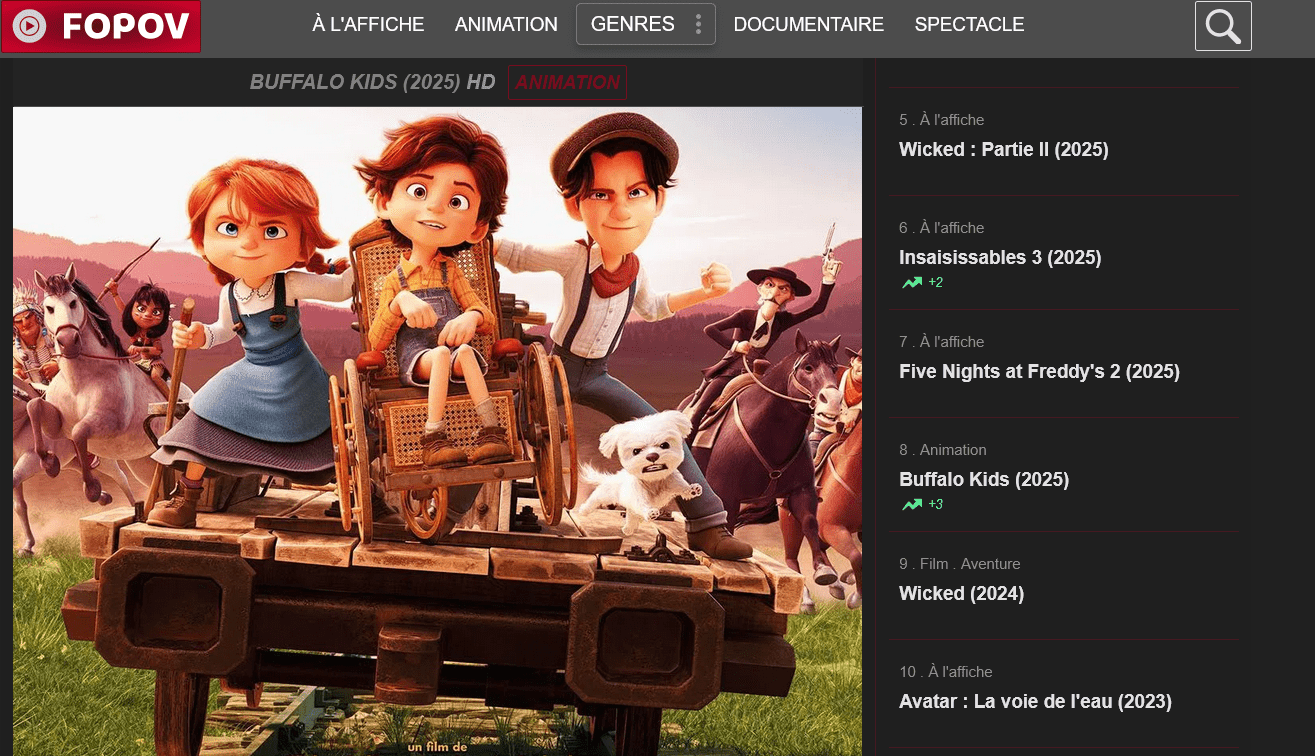The height and width of the screenshot is (756, 1315).
Task: Select Avatar : La voie de l'eau (2023)
Action: 1035,702
